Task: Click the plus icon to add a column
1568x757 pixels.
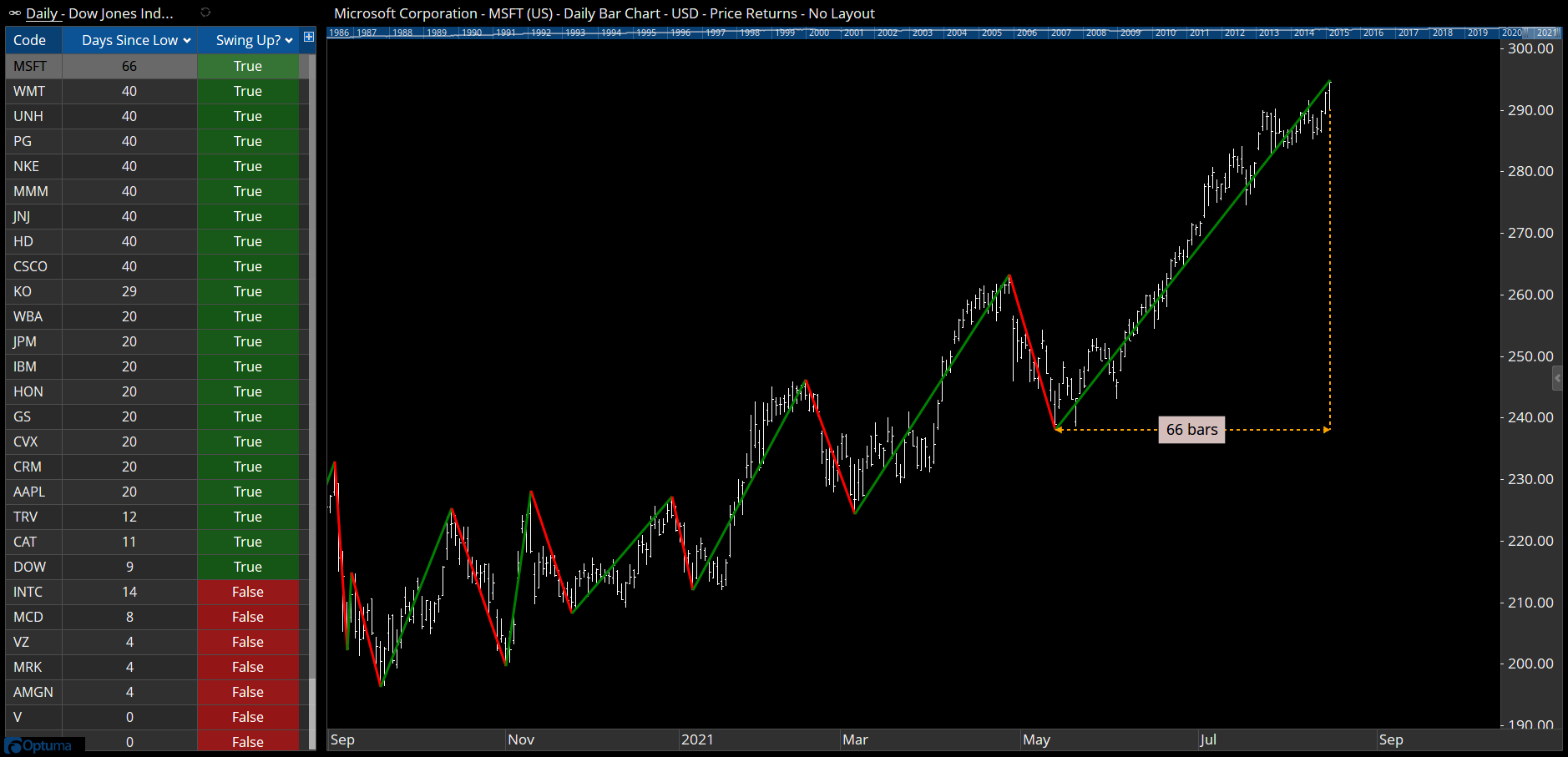Action: pos(308,37)
